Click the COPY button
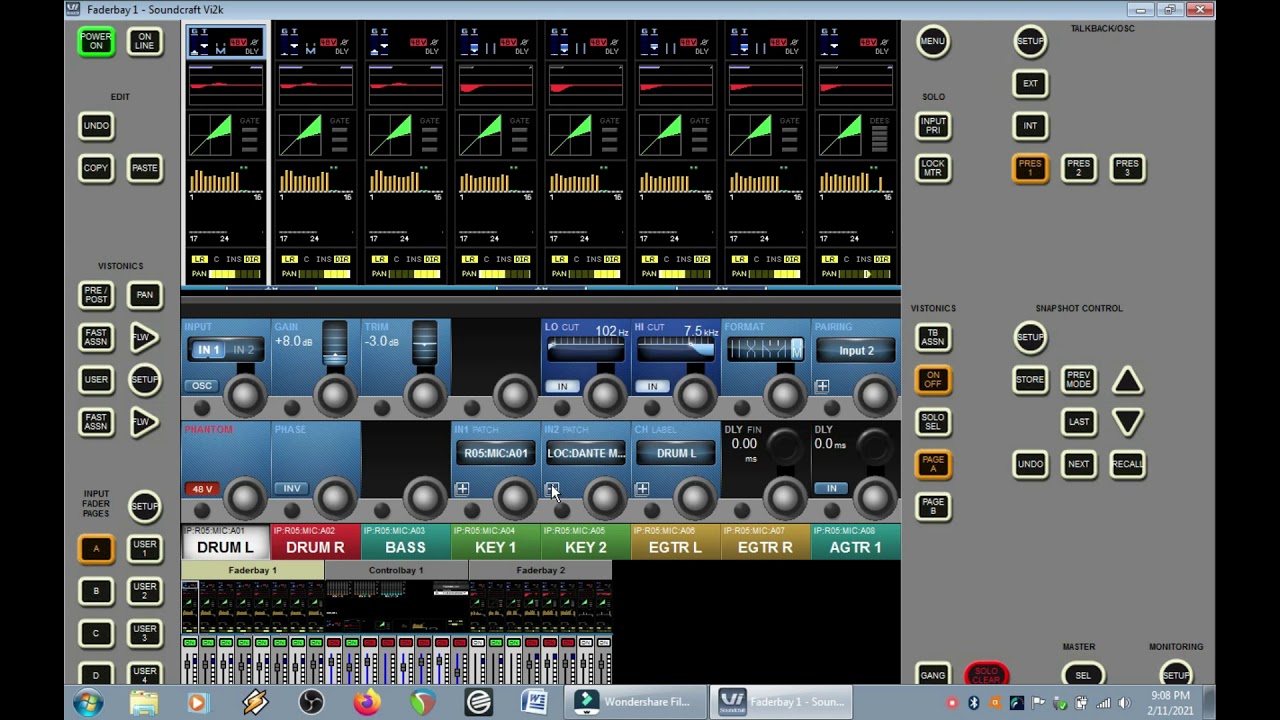 coord(96,168)
